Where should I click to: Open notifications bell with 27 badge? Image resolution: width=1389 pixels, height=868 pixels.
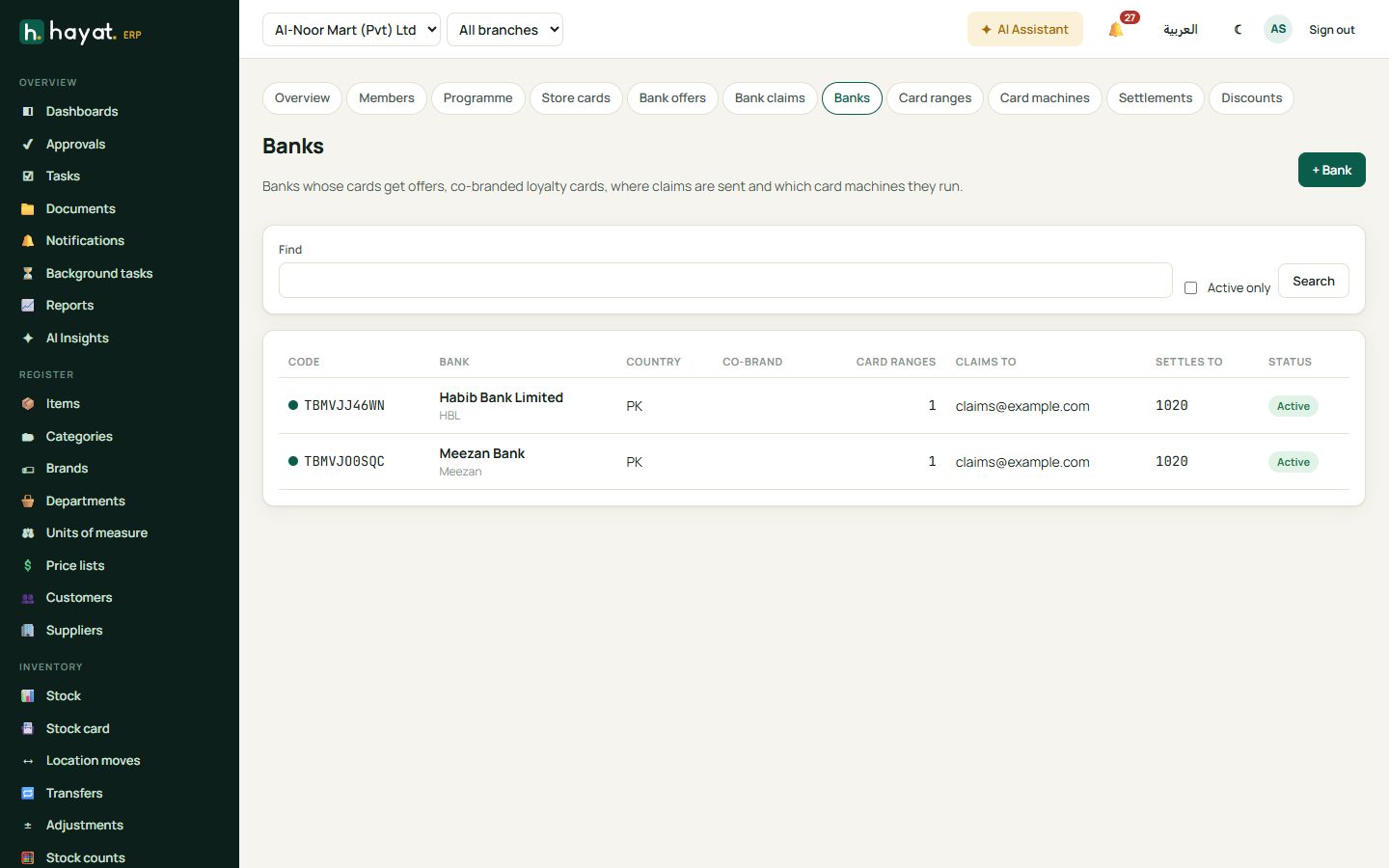1117,29
